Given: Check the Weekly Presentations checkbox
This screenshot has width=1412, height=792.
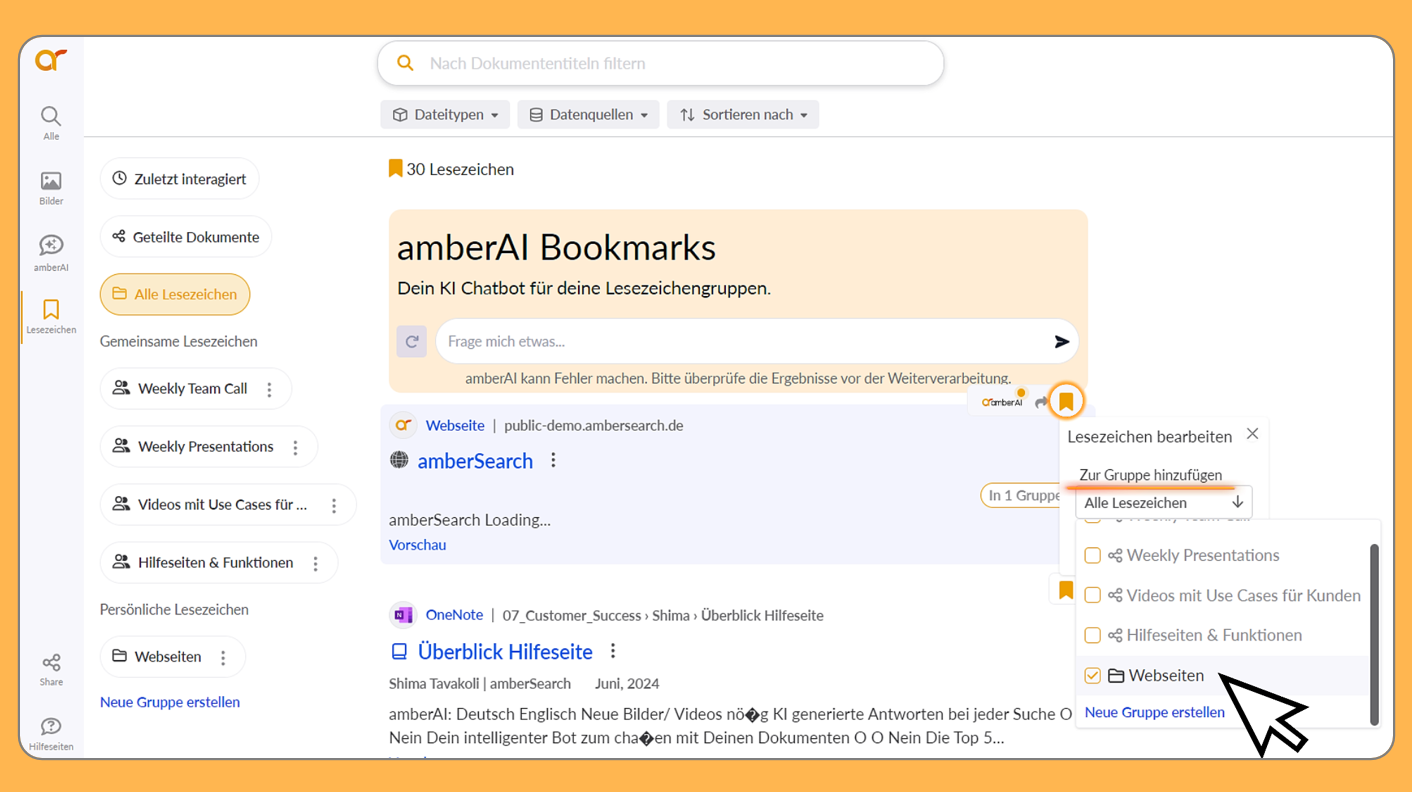Looking at the screenshot, I should [x=1092, y=555].
